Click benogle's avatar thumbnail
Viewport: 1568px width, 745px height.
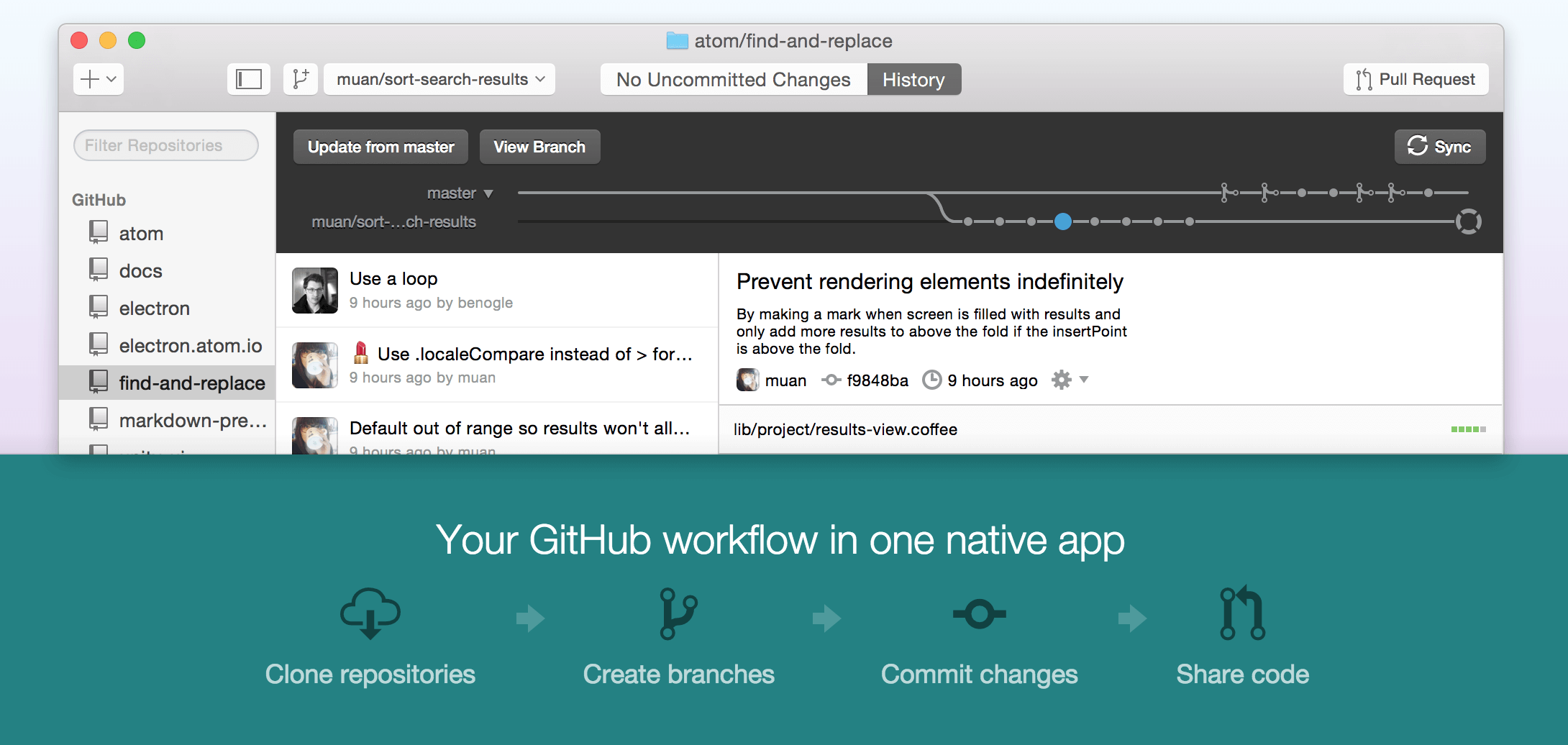(x=315, y=291)
